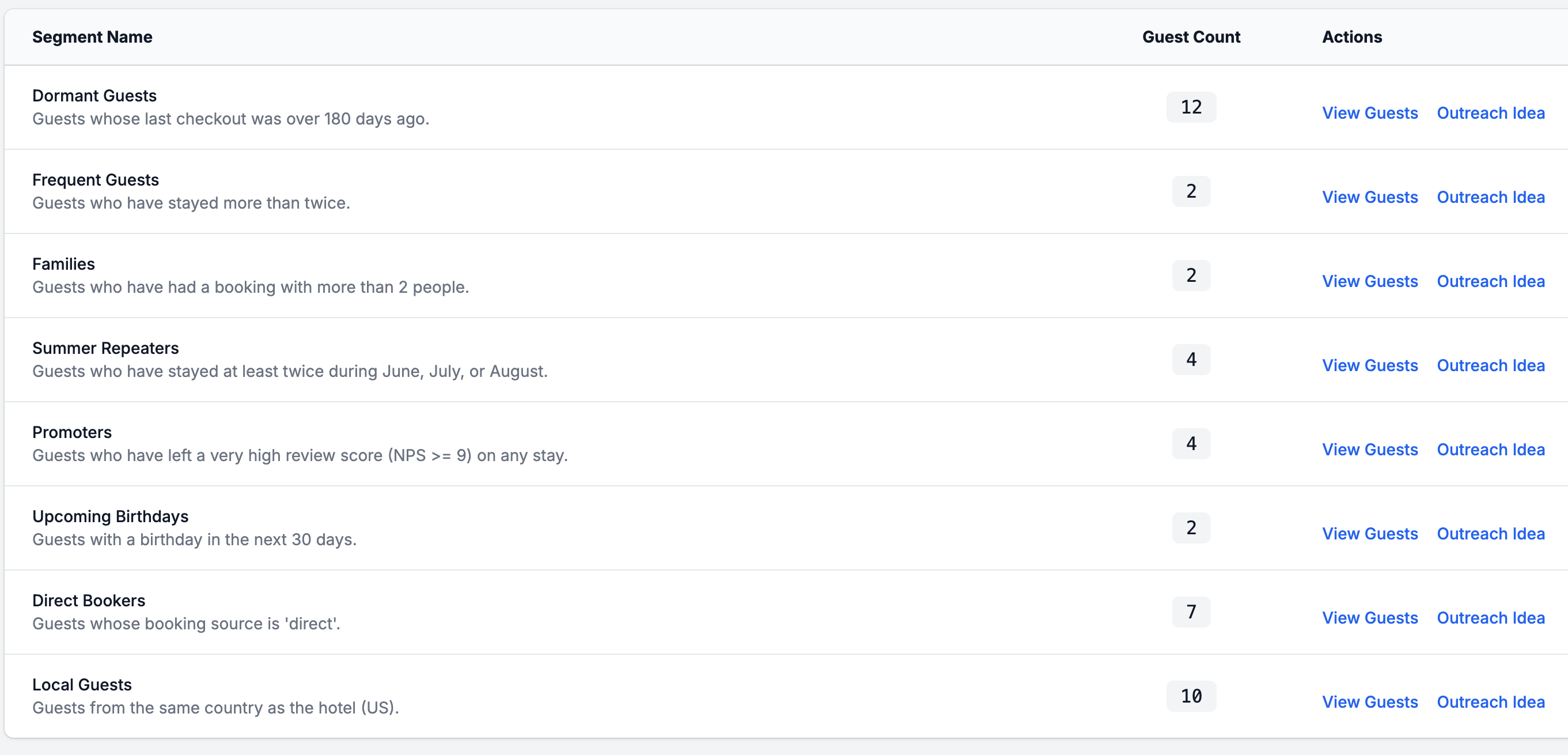Open Outreach Idea for Families

pyautogui.click(x=1491, y=281)
